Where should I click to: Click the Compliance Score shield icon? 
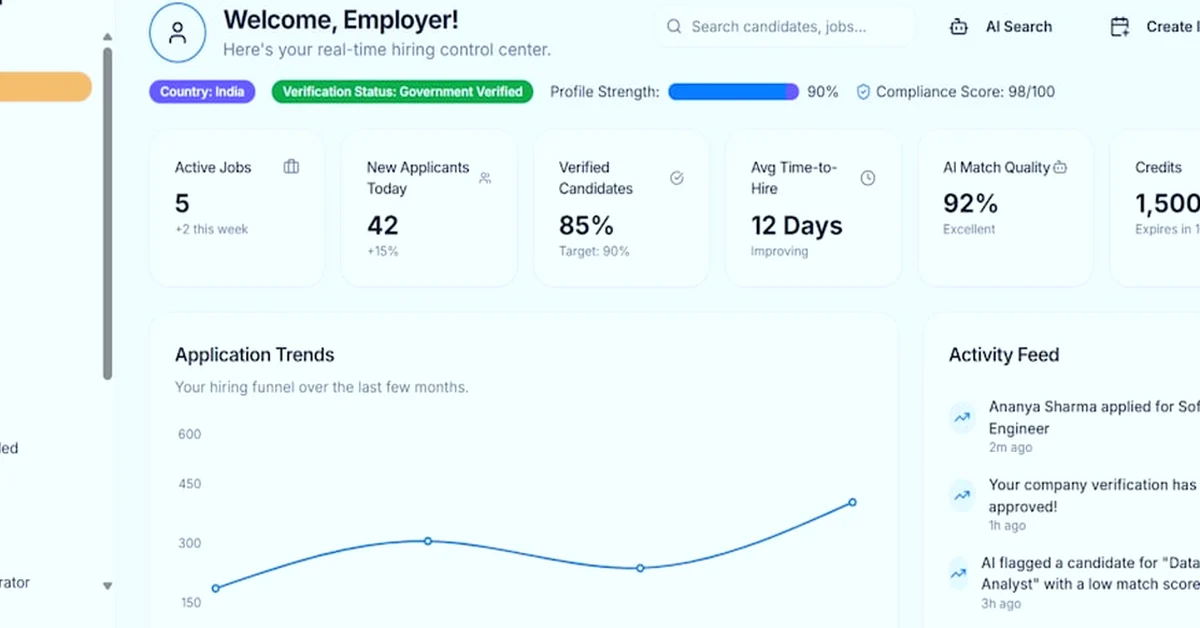tap(863, 92)
